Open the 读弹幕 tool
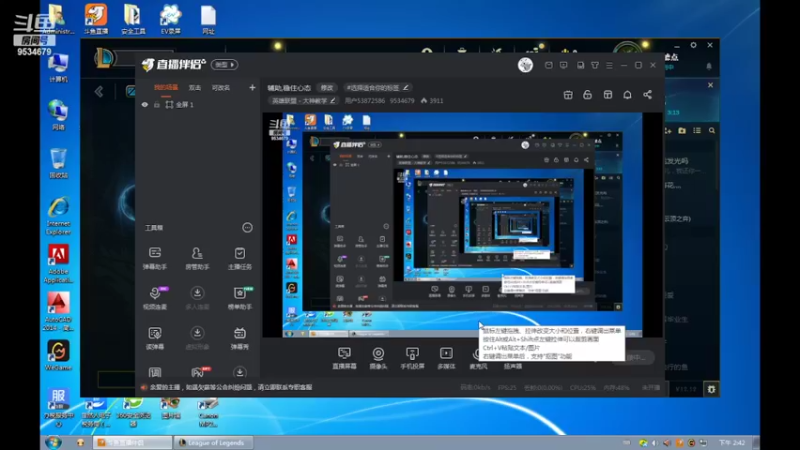 pos(155,338)
